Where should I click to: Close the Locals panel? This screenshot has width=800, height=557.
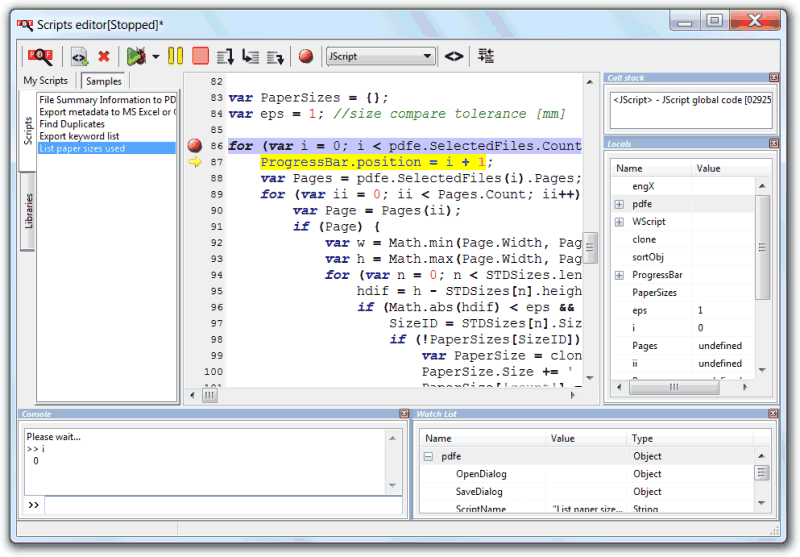pyautogui.click(x=773, y=144)
